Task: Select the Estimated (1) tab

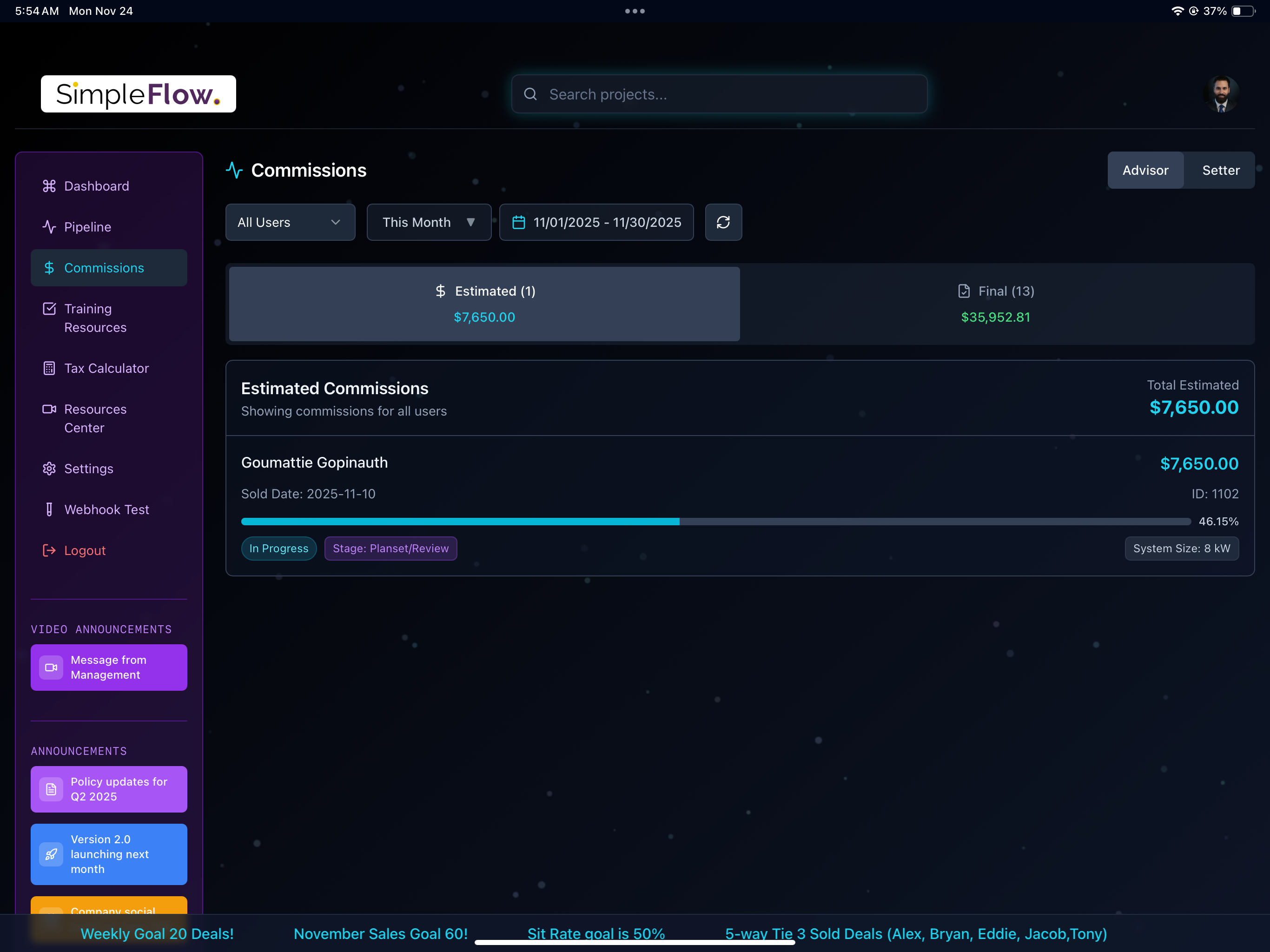Action: click(x=484, y=304)
